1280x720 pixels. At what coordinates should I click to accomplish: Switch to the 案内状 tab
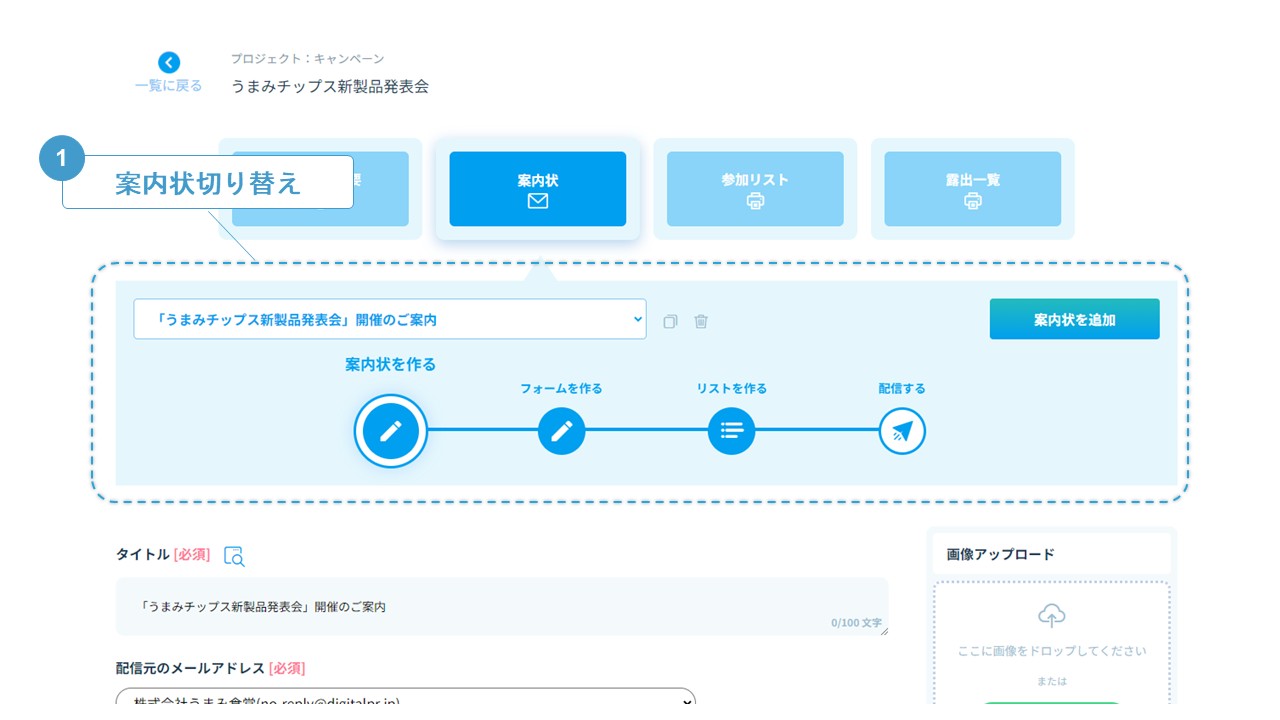tap(537, 189)
